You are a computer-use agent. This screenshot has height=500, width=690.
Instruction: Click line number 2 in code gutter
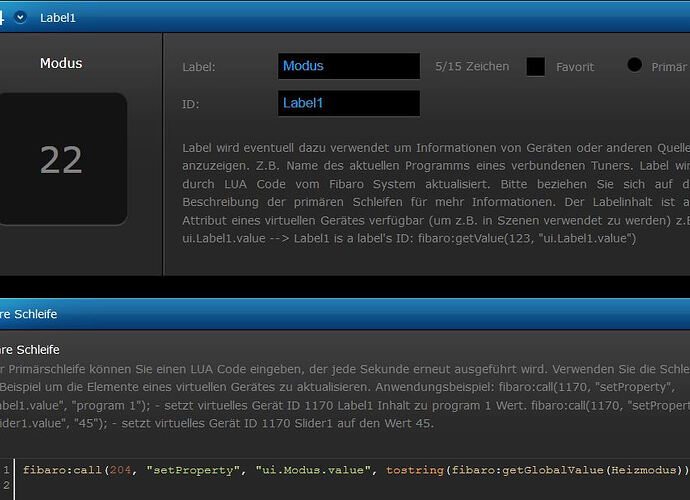5,486
